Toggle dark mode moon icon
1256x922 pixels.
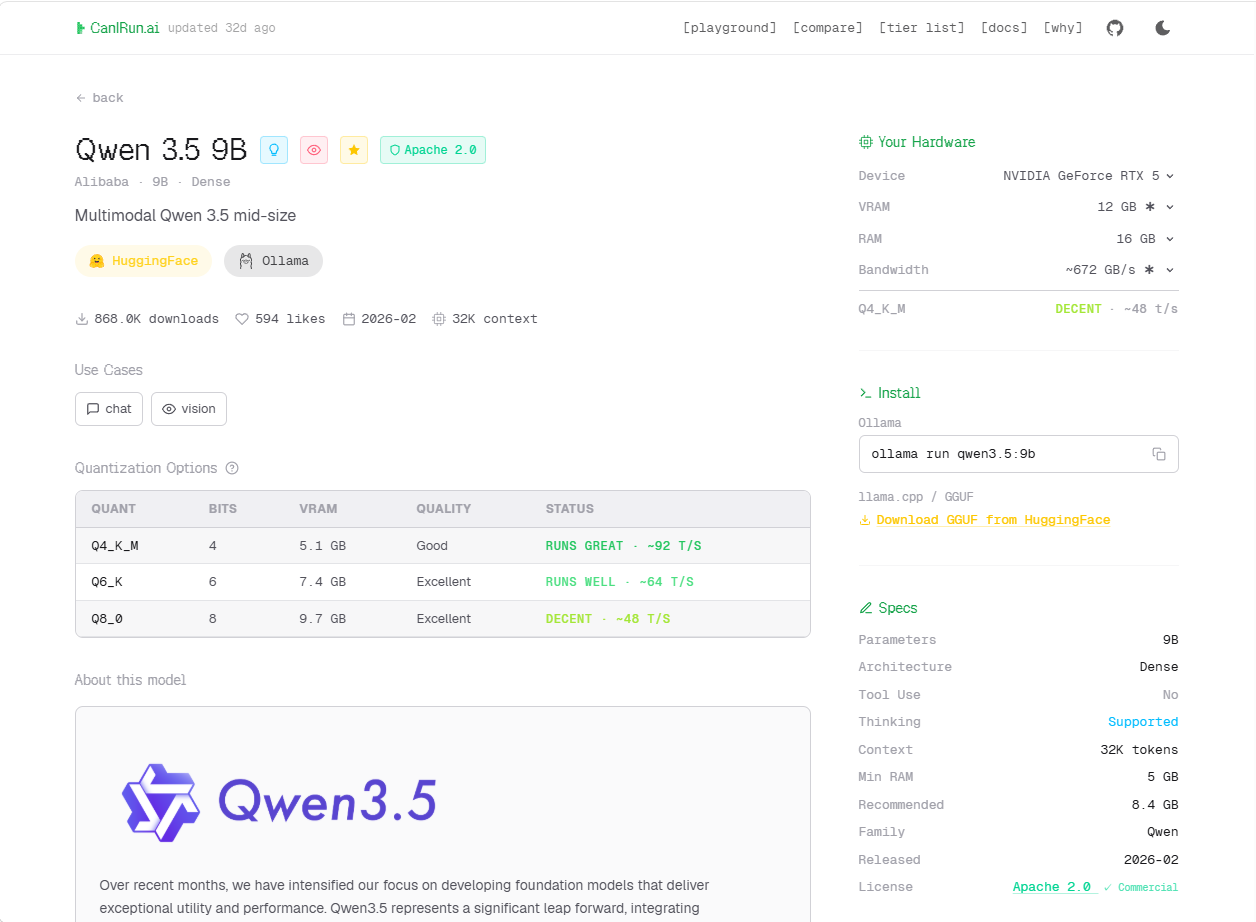(x=1162, y=28)
